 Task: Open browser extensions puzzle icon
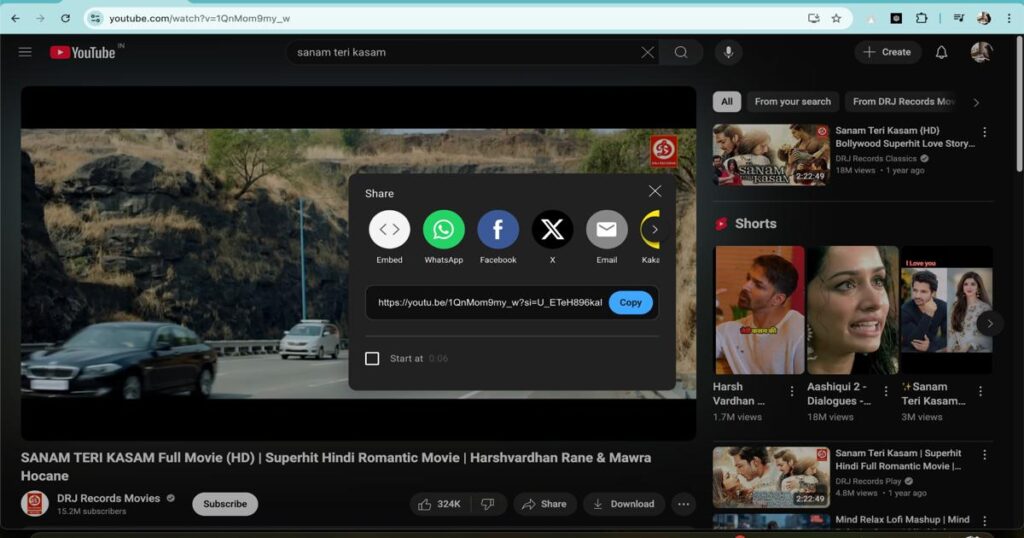click(921, 18)
